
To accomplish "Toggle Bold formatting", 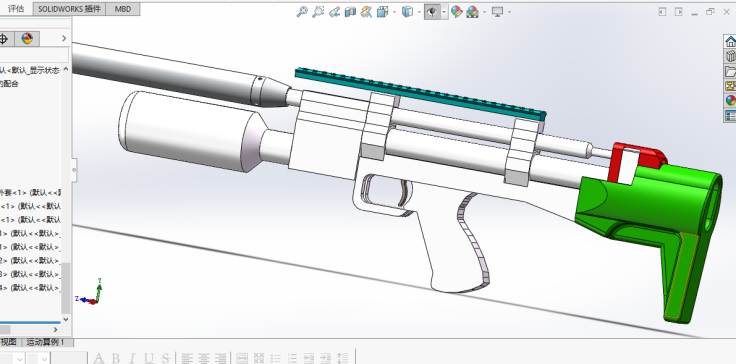I will tap(115, 358).
